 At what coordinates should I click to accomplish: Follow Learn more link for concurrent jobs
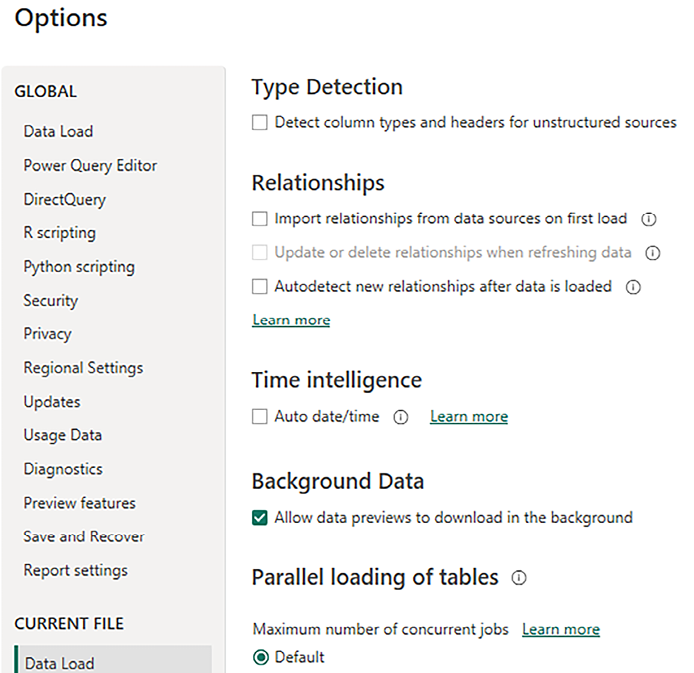click(561, 630)
